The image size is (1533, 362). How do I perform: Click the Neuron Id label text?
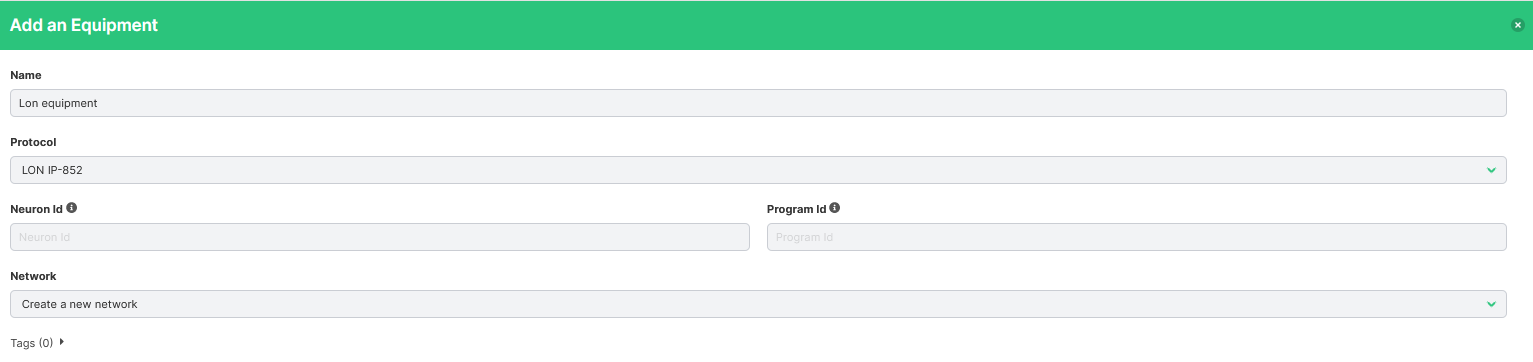point(37,209)
